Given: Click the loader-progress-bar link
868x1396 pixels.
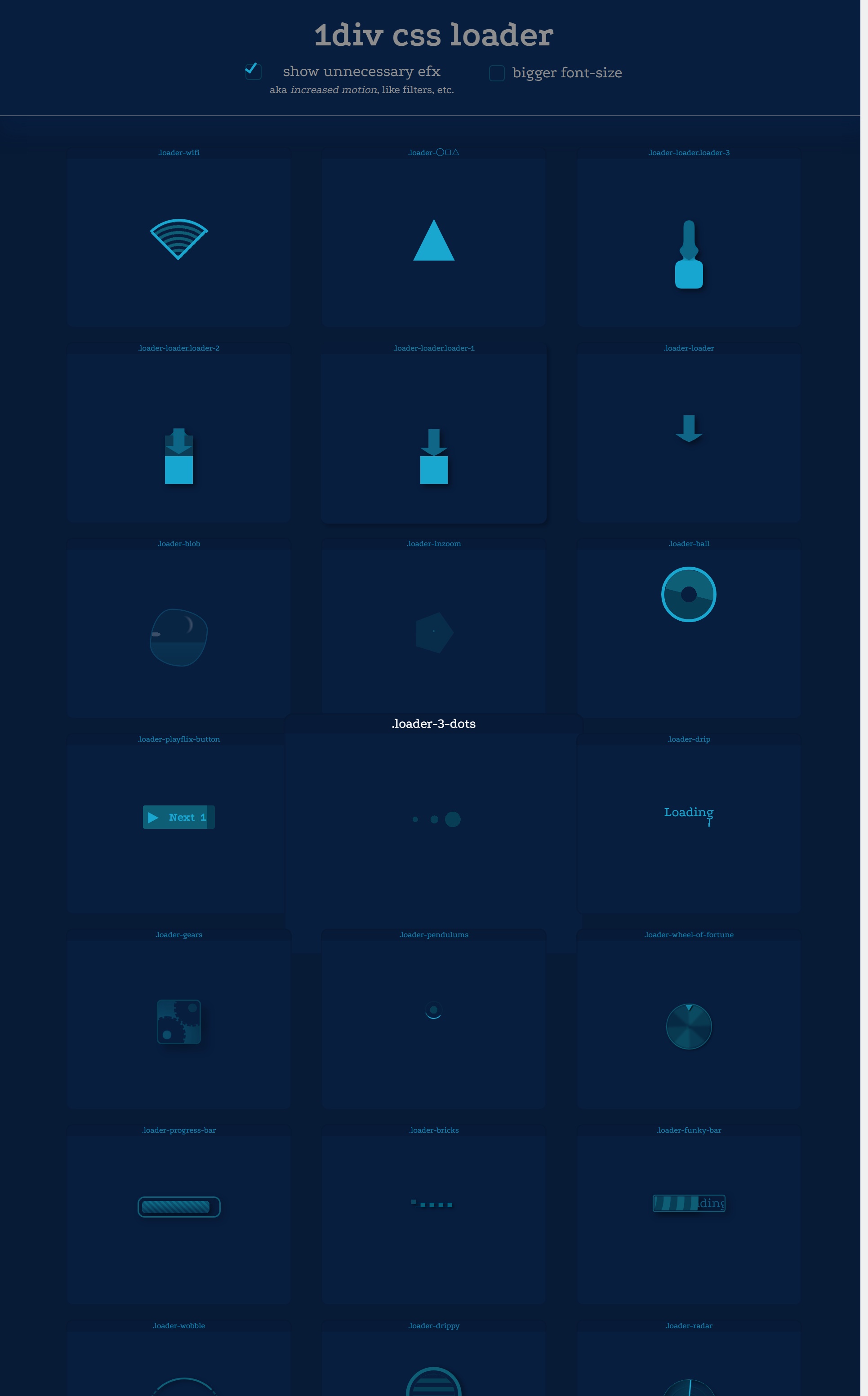Looking at the screenshot, I should coord(178,1130).
